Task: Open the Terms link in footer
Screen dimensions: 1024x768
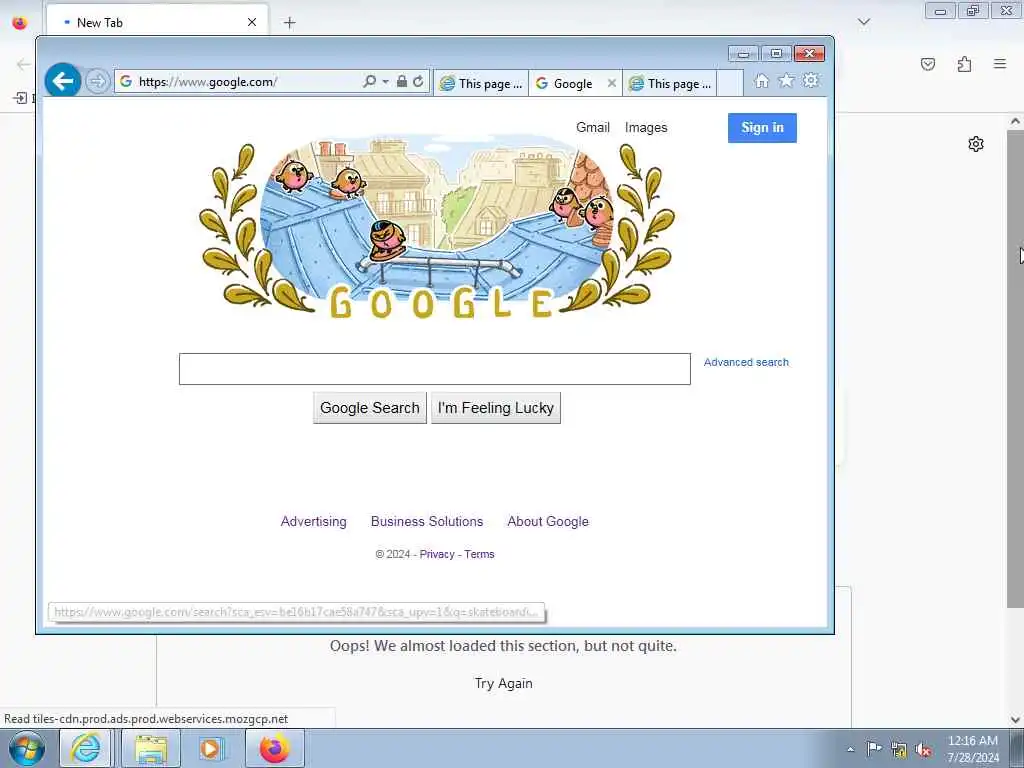Action: (x=479, y=554)
